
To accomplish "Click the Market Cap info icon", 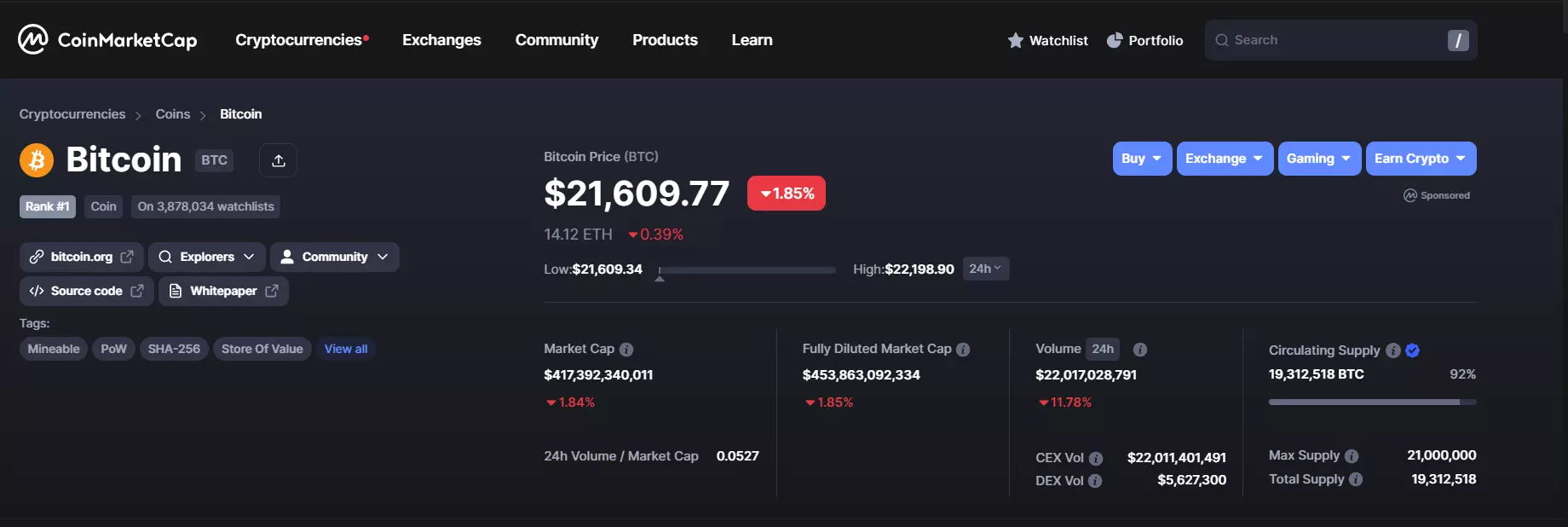I will click(x=626, y=350).
